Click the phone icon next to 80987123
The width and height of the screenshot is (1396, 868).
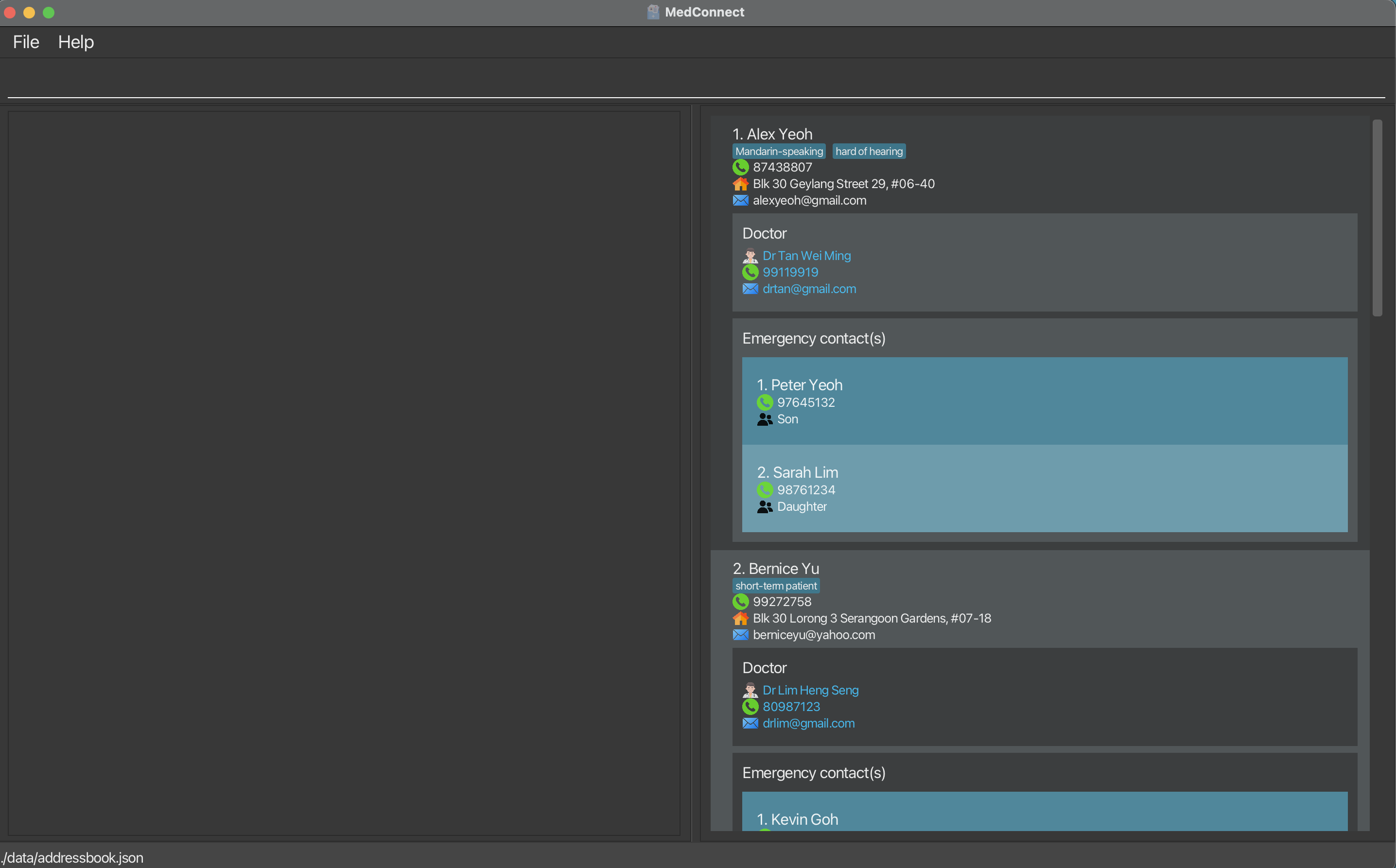(x=750, y=707)
